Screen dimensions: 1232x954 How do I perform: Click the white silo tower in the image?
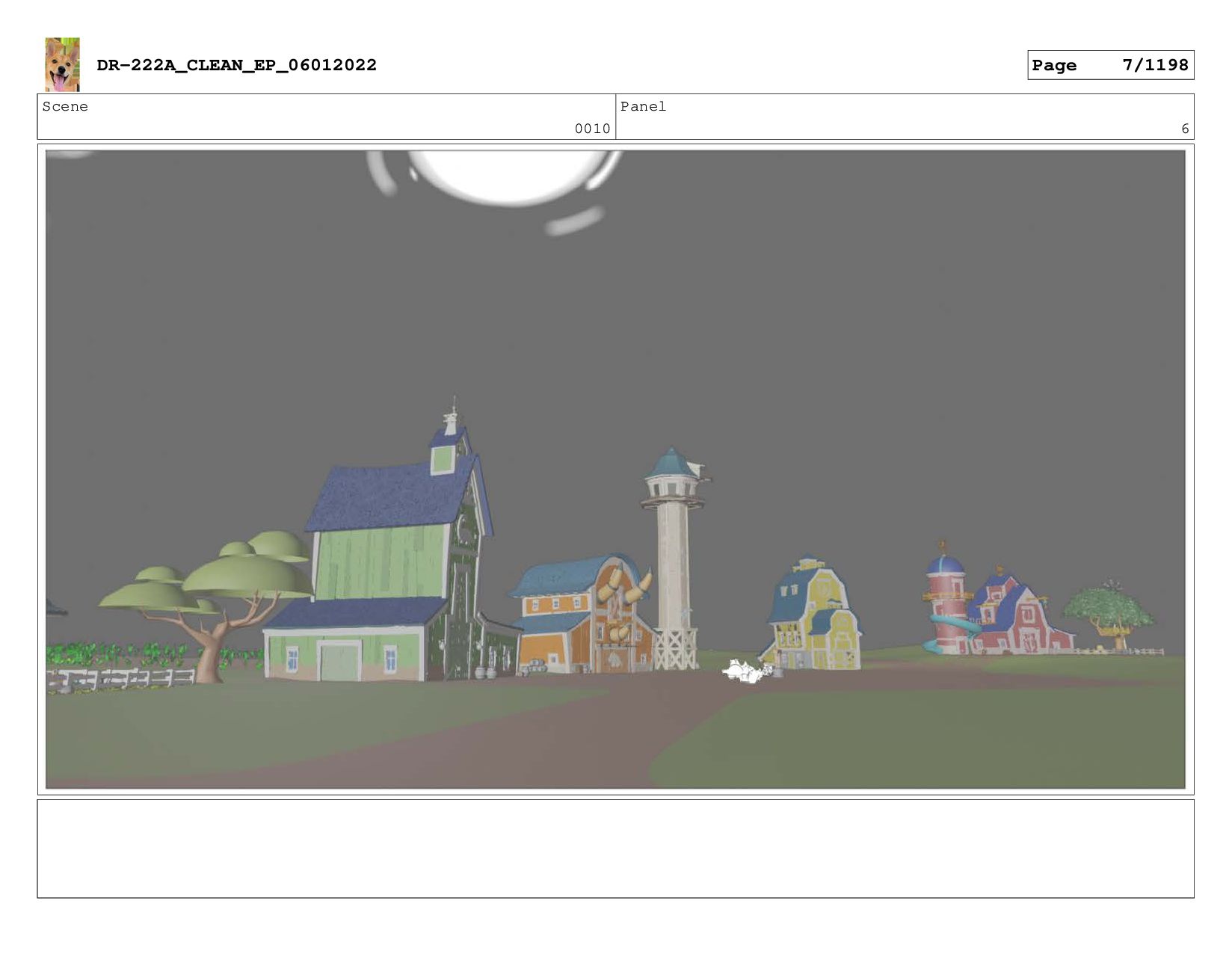(675, 559)
